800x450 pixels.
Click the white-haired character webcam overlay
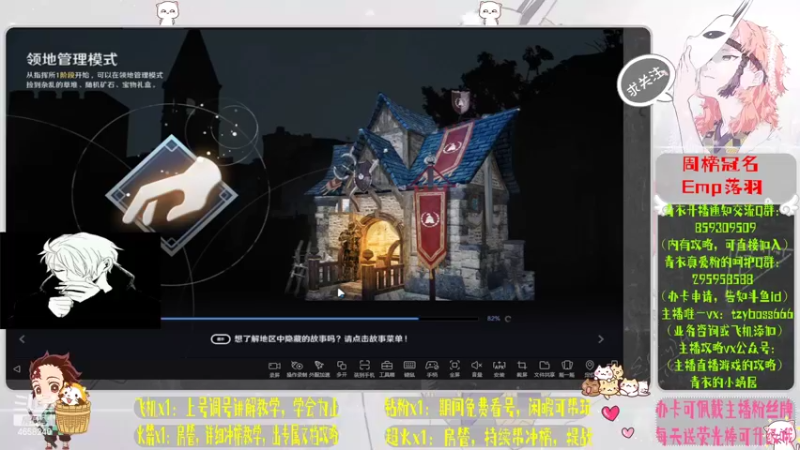click(81, 280)
